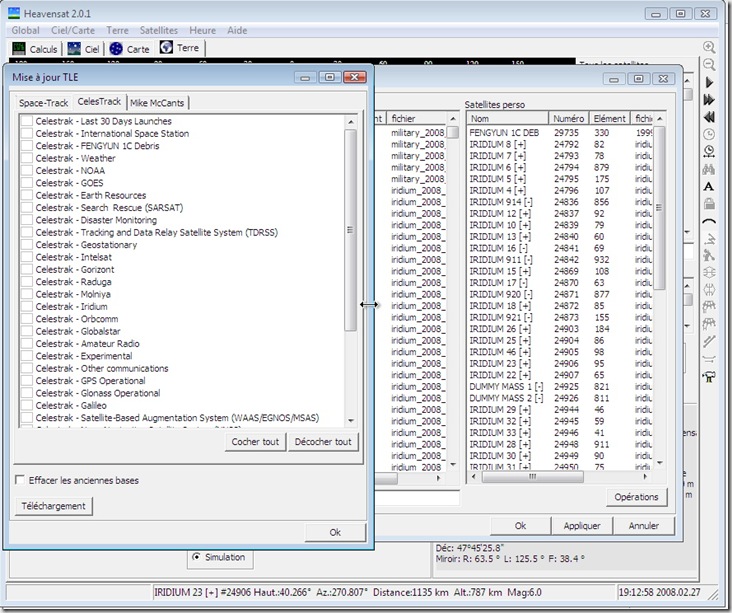This screenshot has width=732, height=613.
Task: Select the Simulation radio button
Action: coord(197,557)
